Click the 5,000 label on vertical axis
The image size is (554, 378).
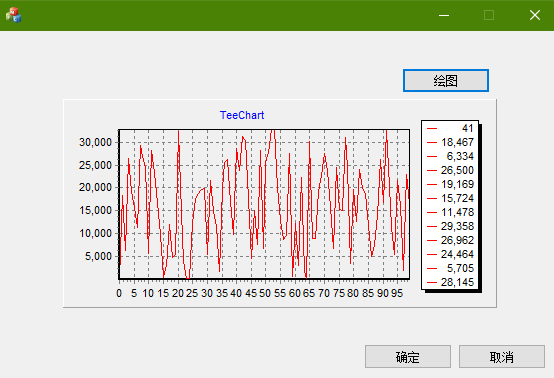coord(98,256)
